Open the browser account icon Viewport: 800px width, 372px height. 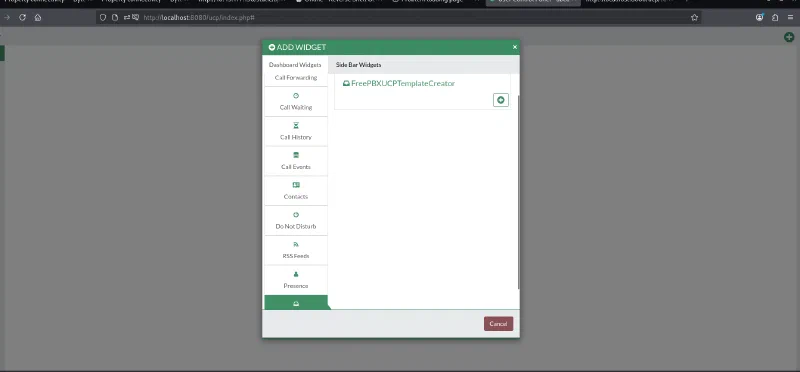point(760,17)
